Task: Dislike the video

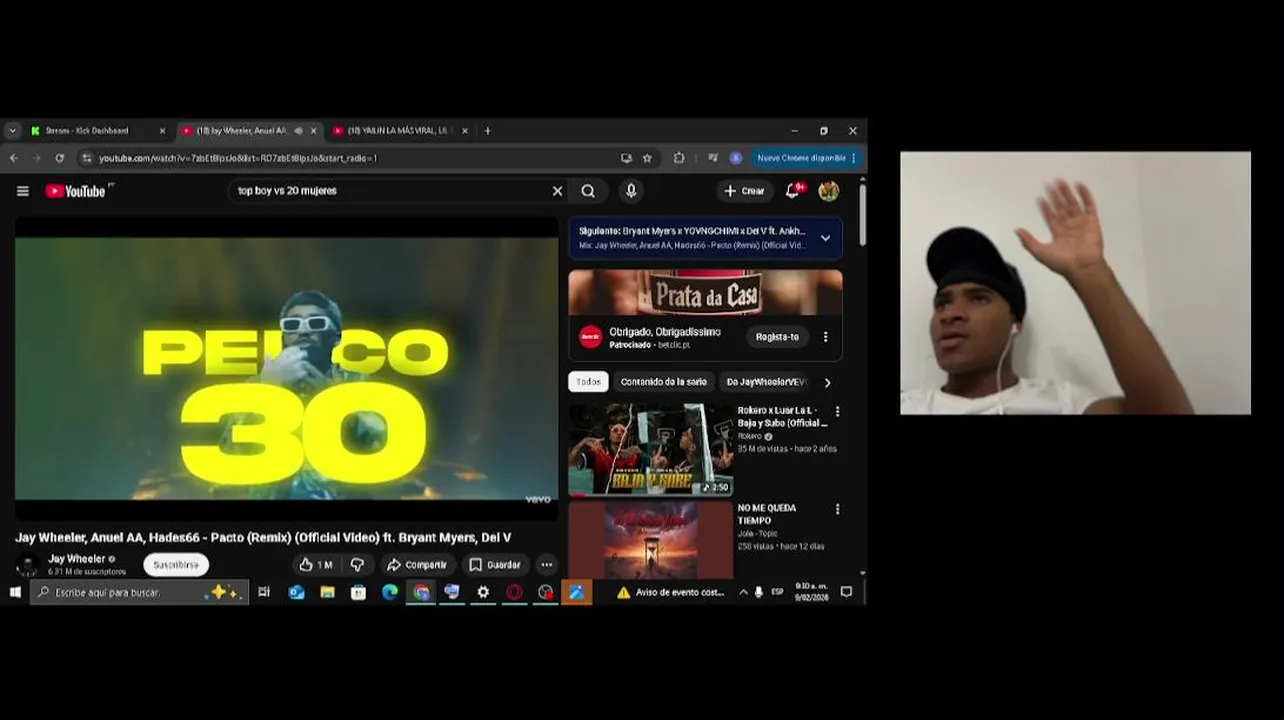Action: coord(357,565)
